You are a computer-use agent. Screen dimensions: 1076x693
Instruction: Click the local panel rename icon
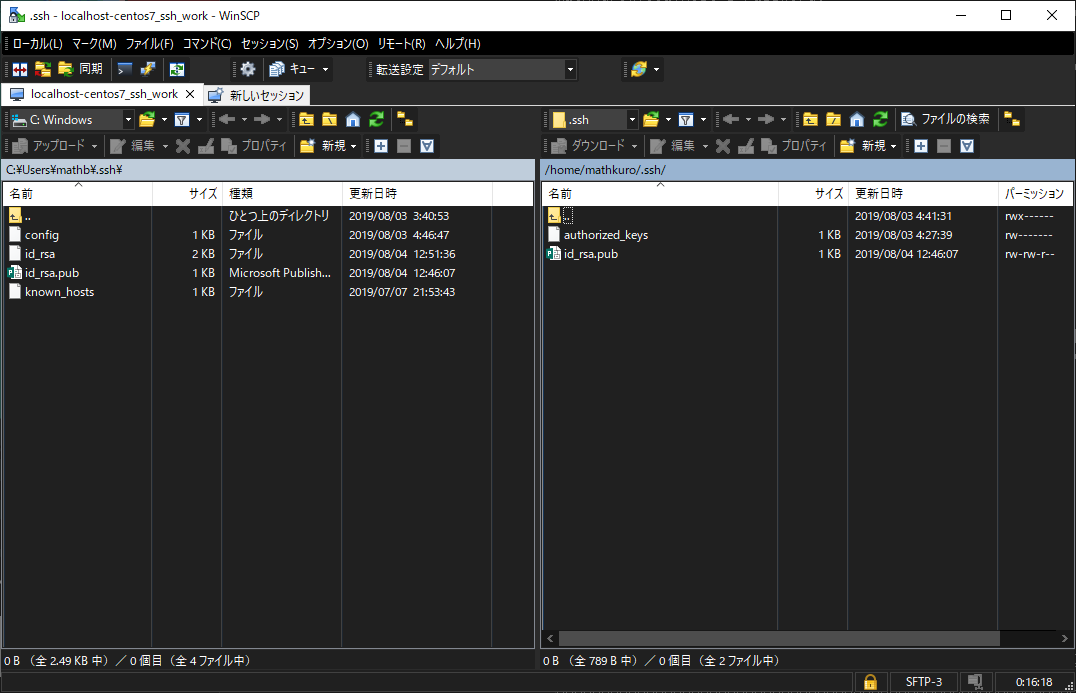[206, 146]
